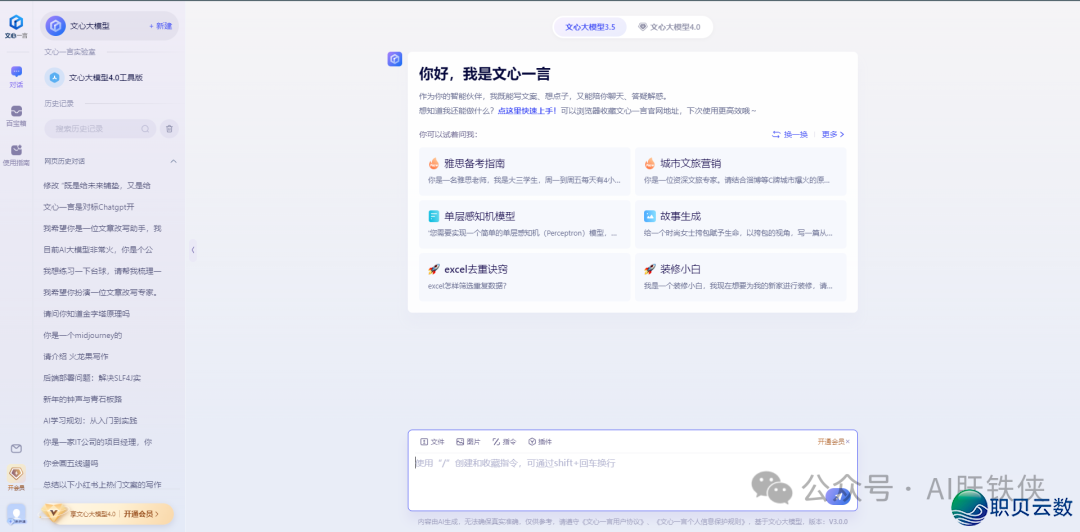Click the 点这里快速上手 link

527,110
